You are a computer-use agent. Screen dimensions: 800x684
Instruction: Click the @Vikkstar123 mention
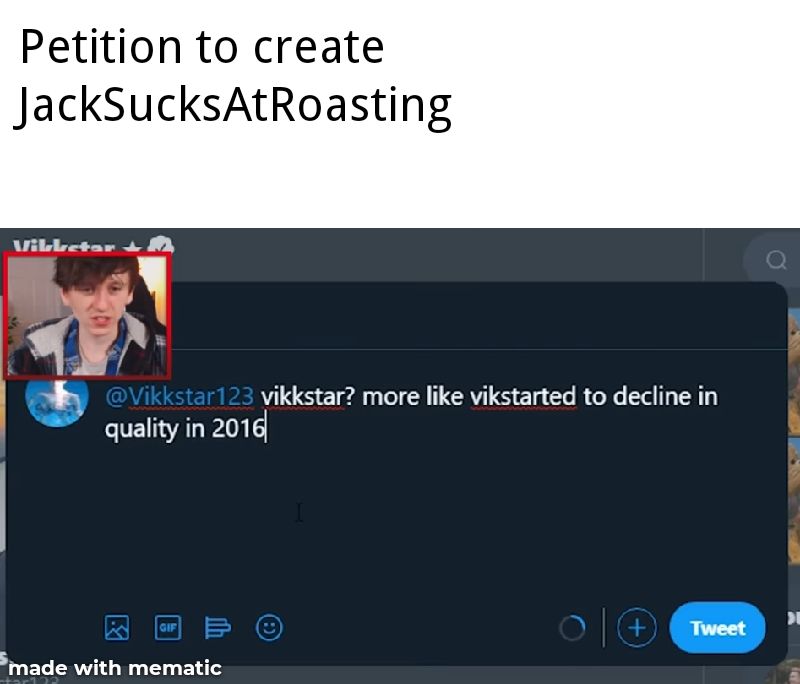click(179, 396)
